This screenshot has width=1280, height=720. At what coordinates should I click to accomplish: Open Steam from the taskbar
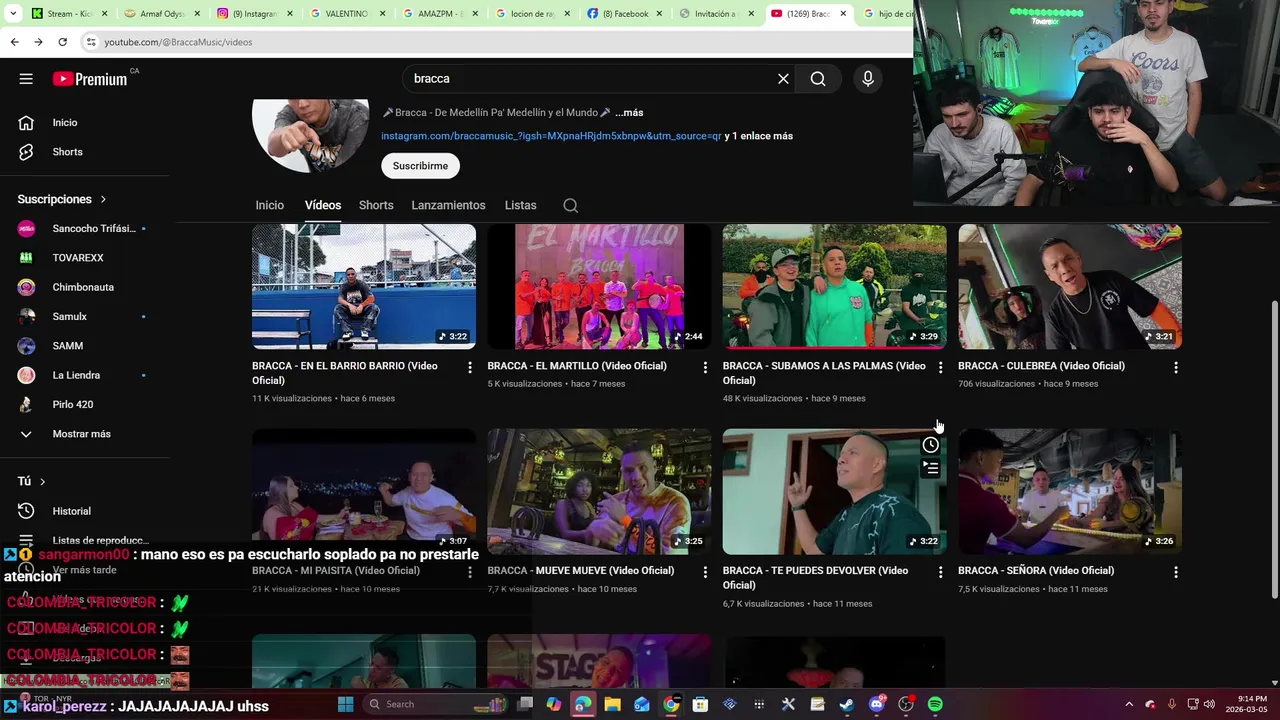[x=847, y=704]
